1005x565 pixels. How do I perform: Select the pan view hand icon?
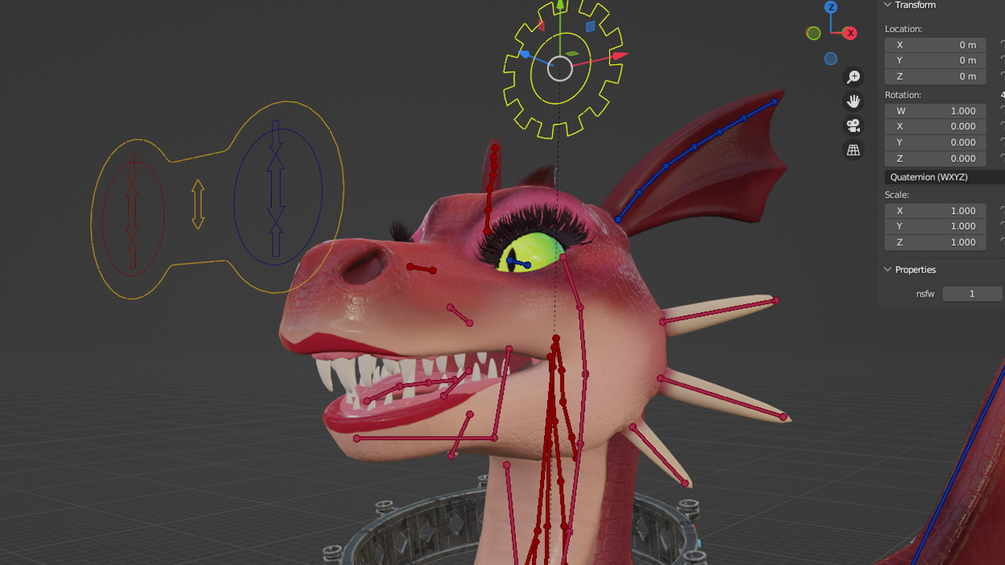853,101
